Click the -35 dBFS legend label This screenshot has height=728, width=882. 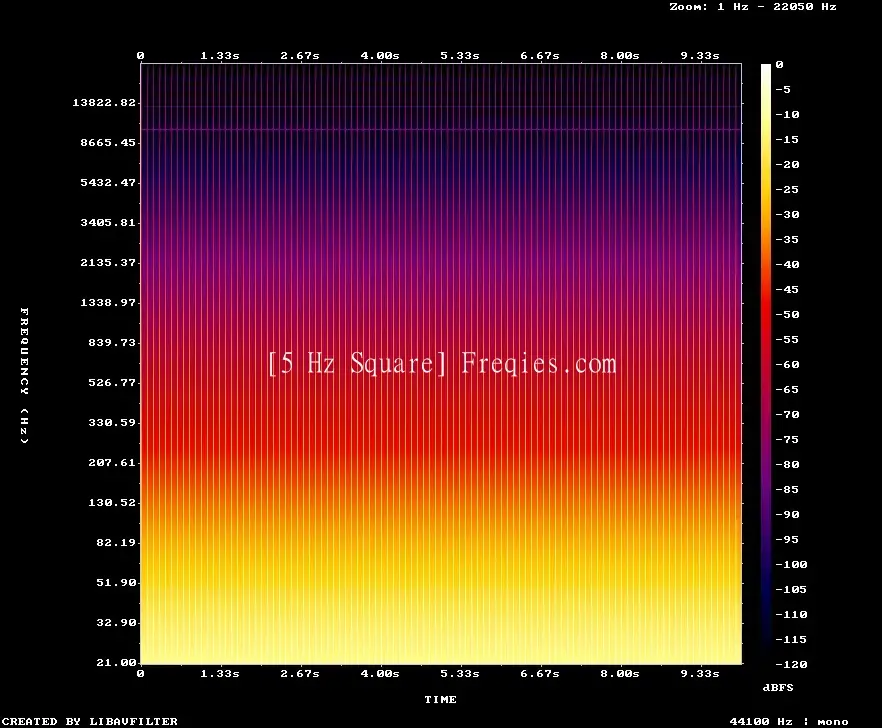(x=787, y=239)
